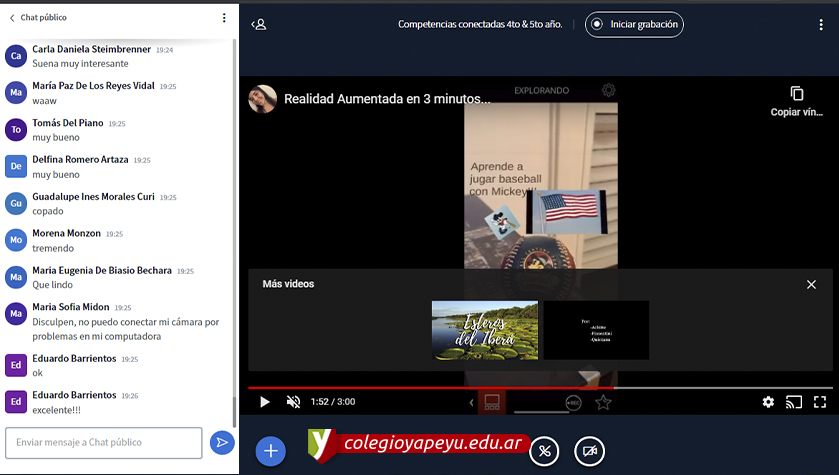Send the chat message

(x=222, y=442)
